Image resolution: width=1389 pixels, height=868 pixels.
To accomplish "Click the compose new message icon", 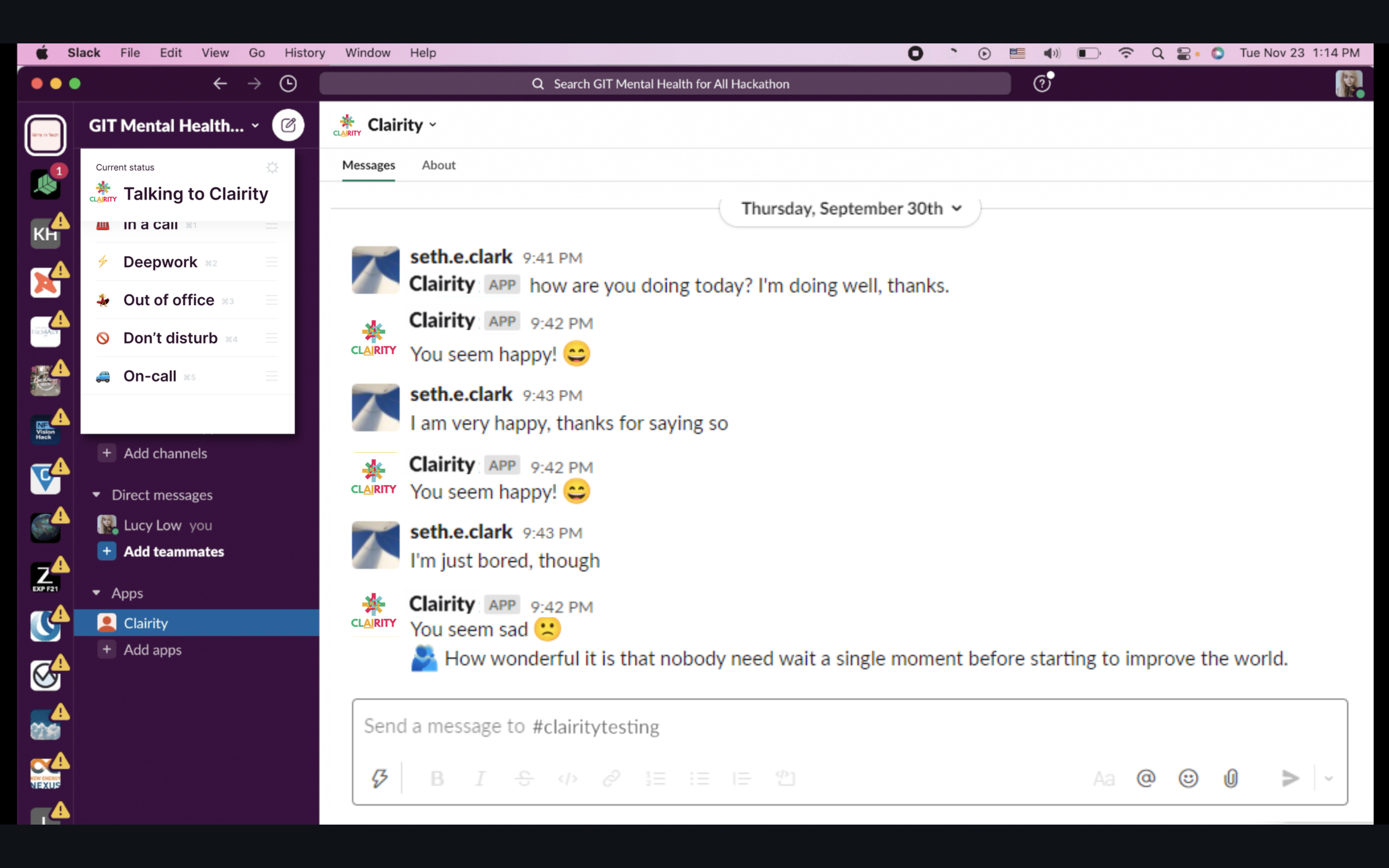I will pyautogui.click(x=288, y=125).
